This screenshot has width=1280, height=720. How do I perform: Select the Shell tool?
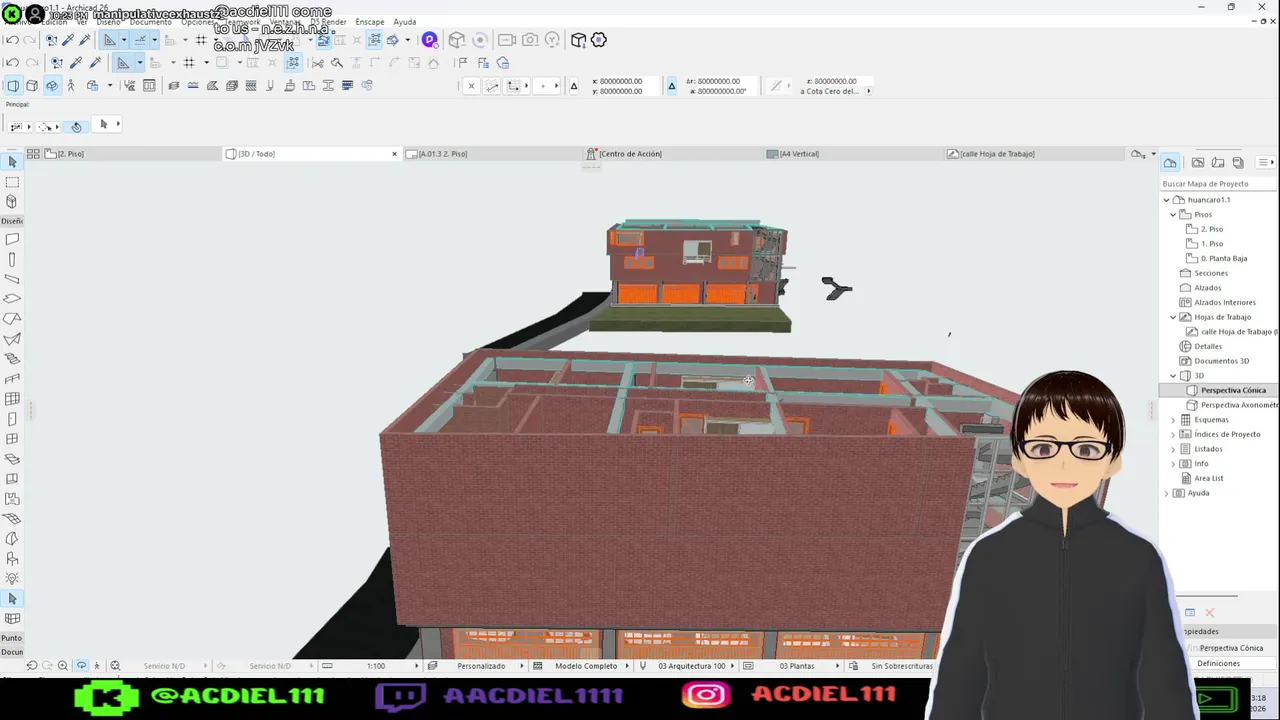pyautogui.click(x=12, y=339)
